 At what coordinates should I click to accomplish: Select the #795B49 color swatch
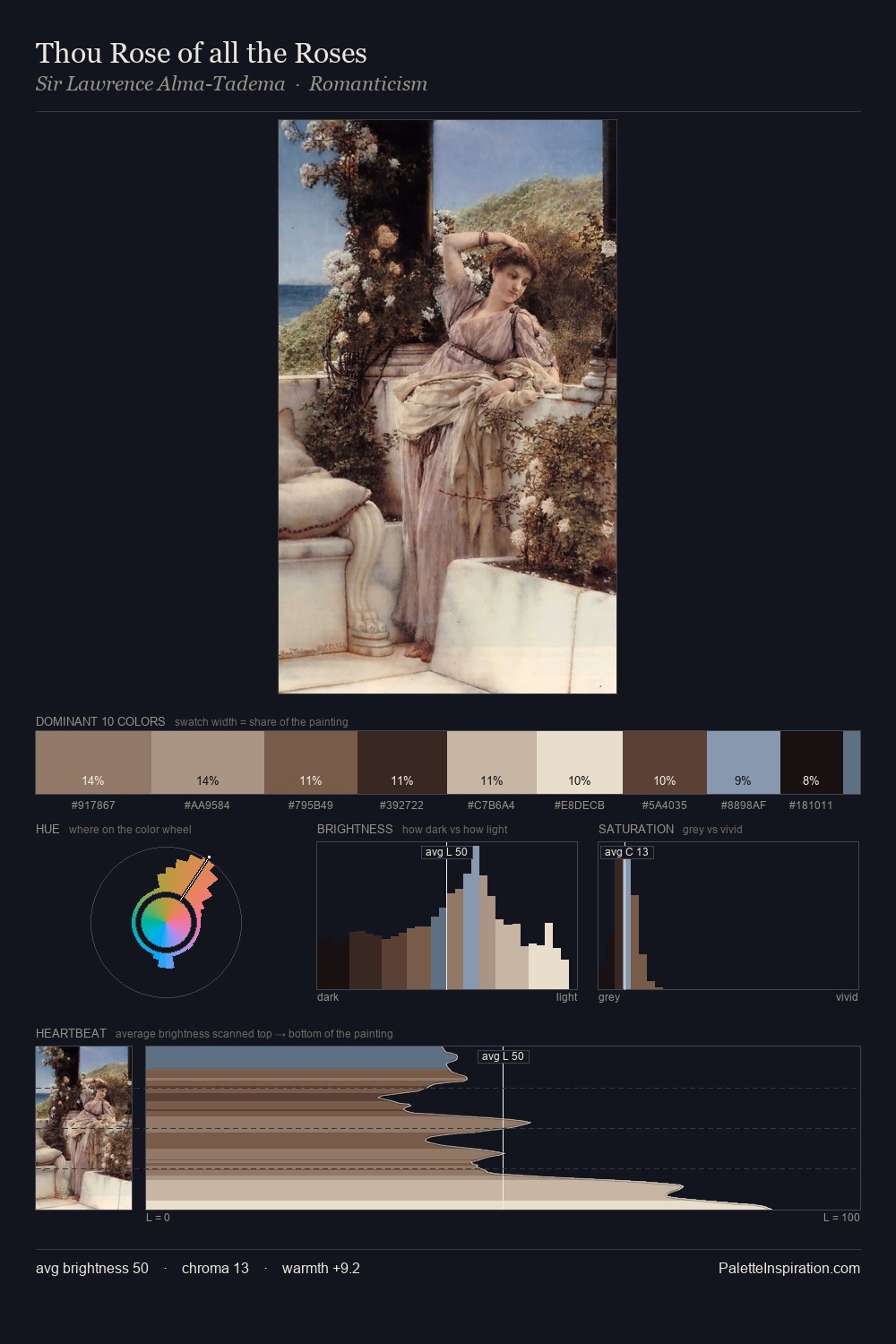click(311, 762)
